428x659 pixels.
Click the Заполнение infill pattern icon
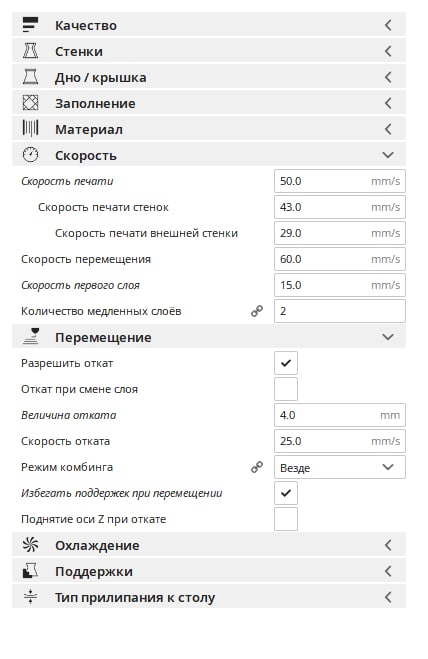[30, 103]
